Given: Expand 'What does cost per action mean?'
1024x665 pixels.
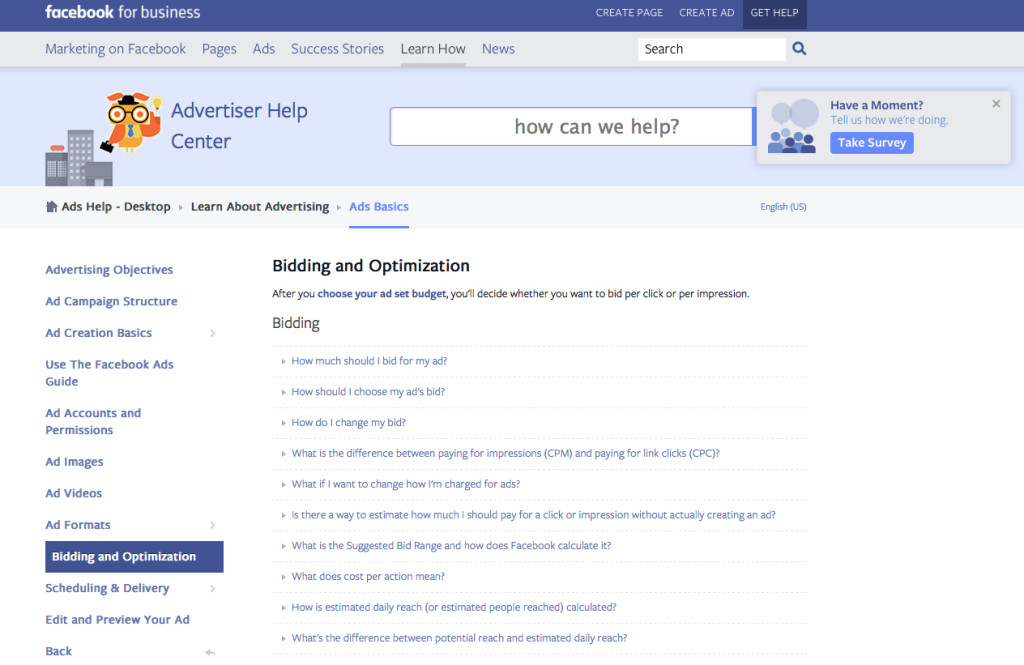Looking at the screenshot, I should tap(369, 576).
